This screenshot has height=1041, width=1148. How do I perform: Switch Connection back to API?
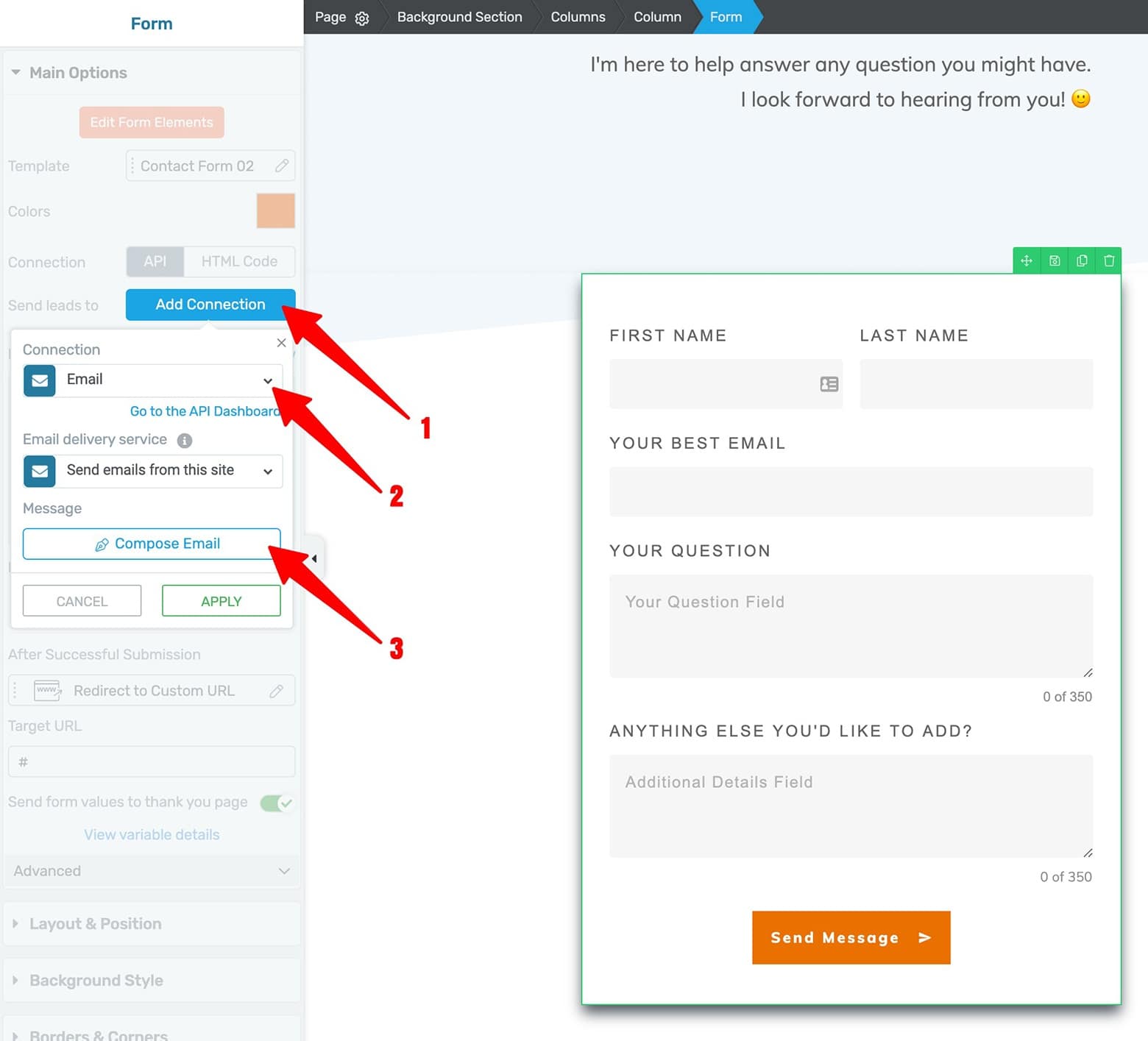pos(155,261)
